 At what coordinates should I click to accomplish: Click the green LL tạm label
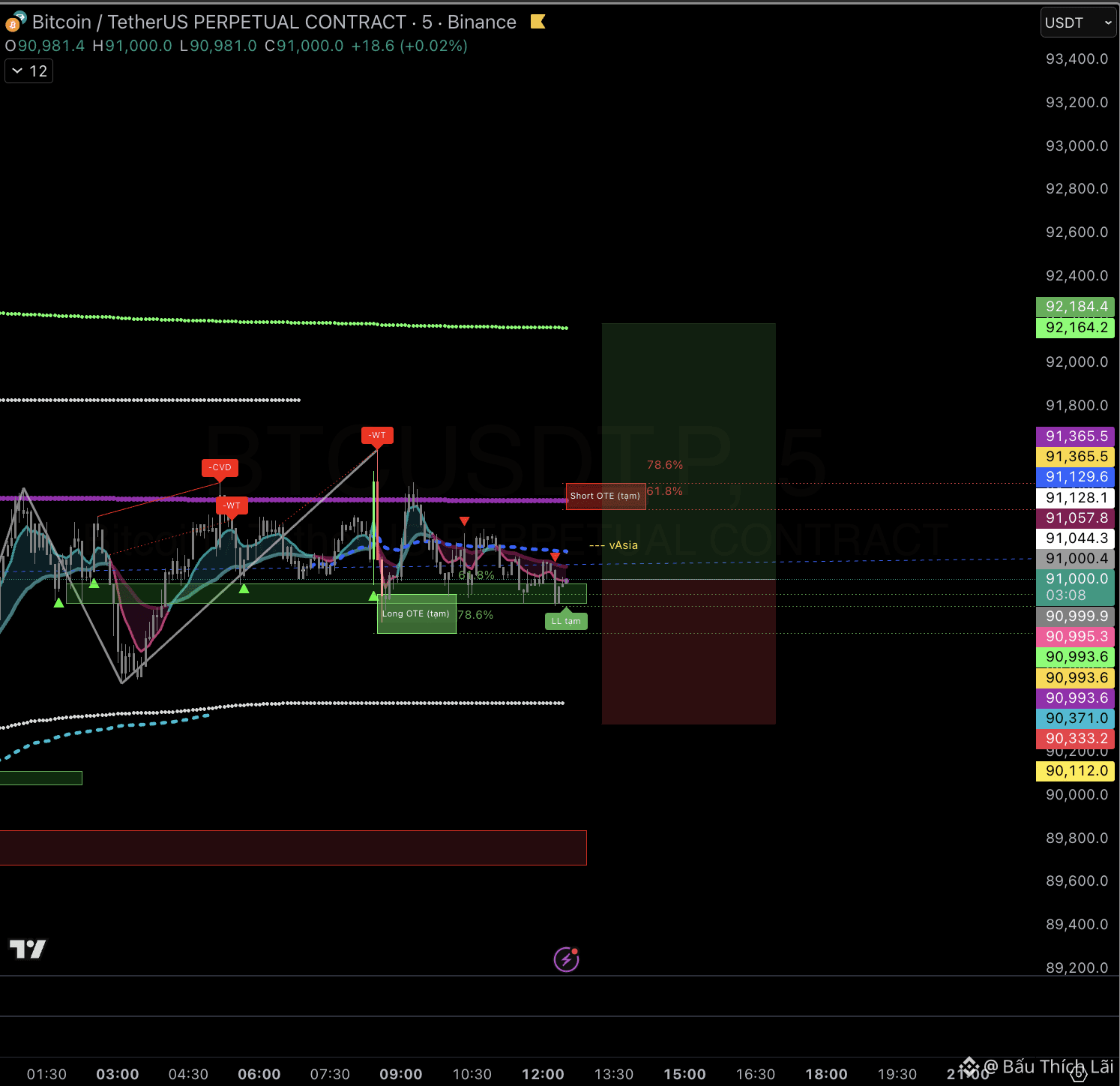click(x=566, y=621)
